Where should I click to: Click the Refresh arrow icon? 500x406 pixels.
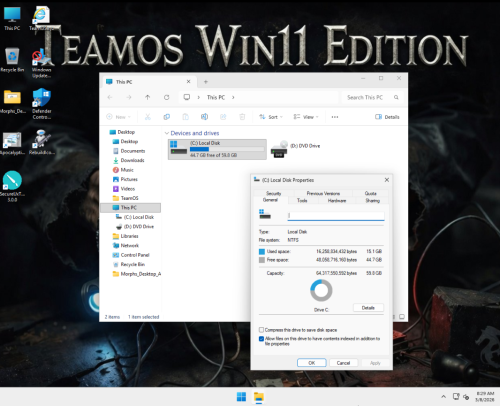point(167,97)
